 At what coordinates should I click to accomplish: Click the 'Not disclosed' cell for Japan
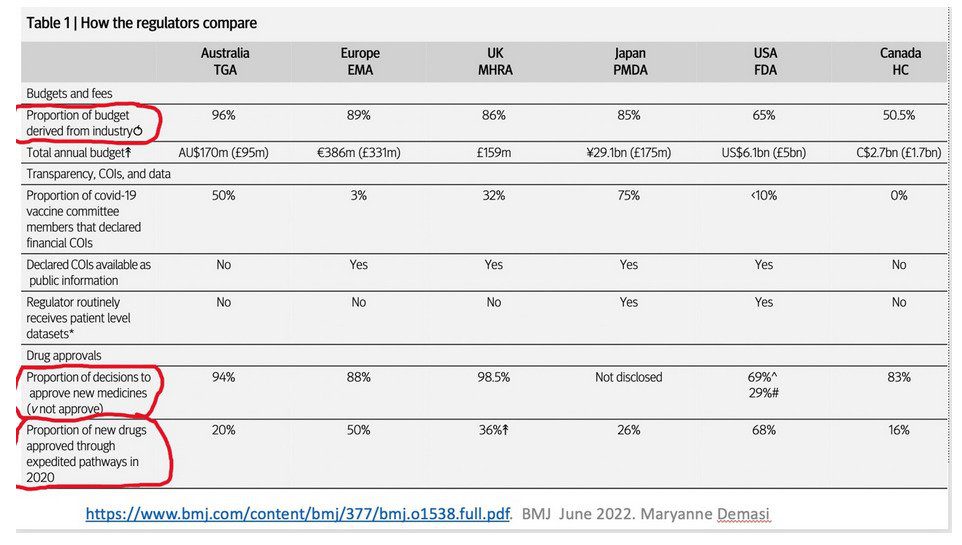[628, 377]
